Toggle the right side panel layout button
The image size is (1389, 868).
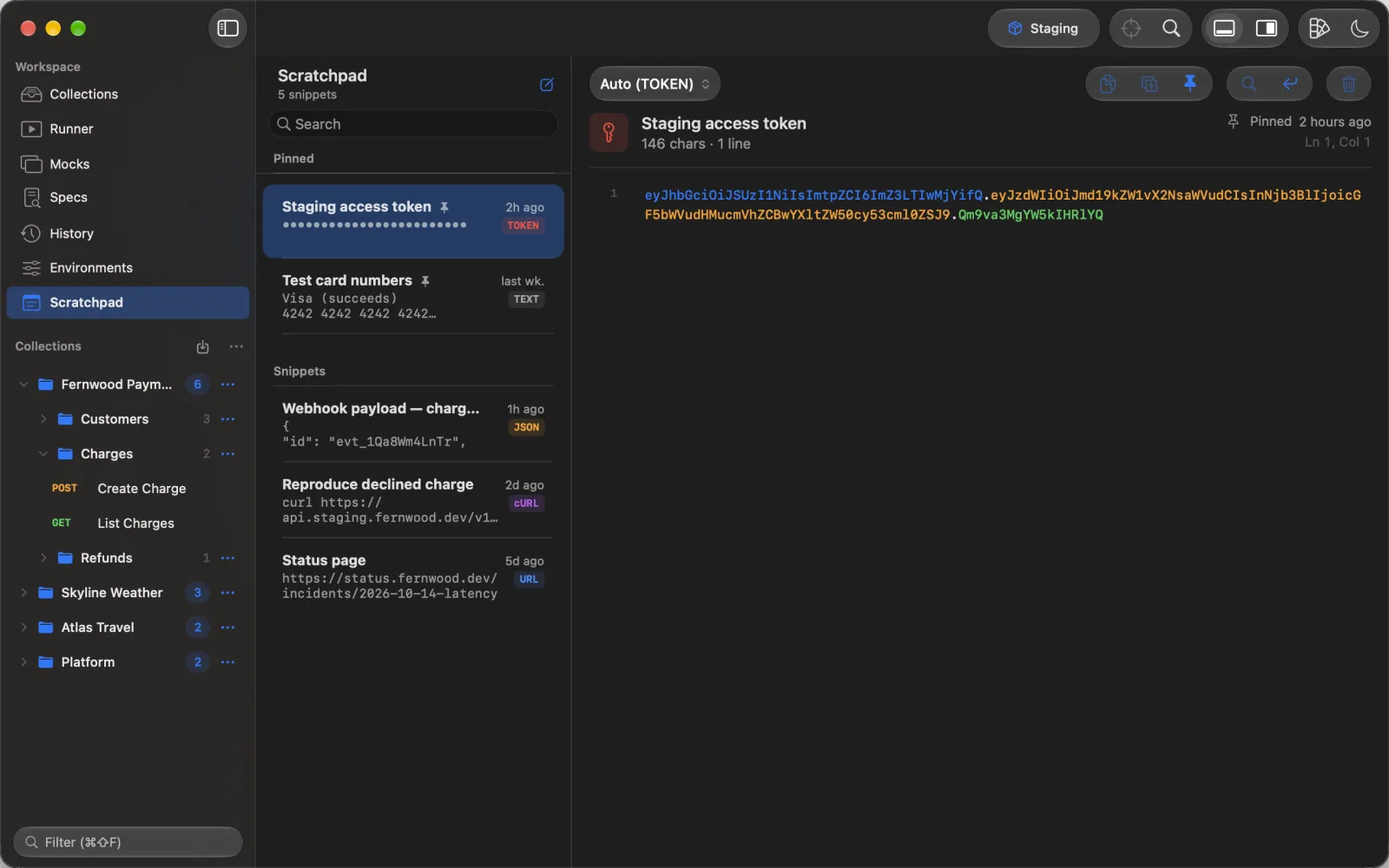tap(1267, 29)
